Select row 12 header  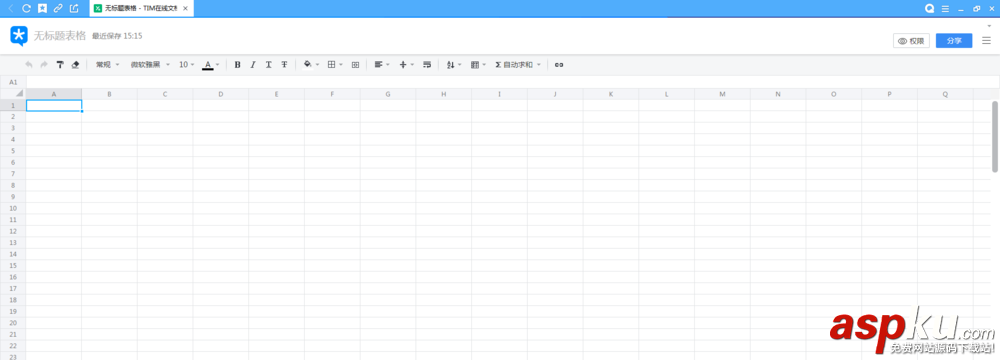[13, 231]
